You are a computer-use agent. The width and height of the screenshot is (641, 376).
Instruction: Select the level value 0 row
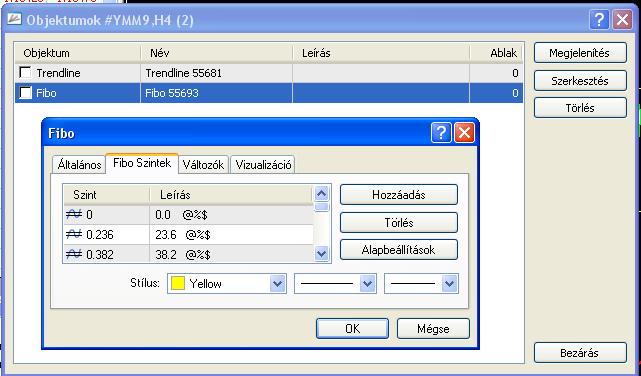click(188, 214)
